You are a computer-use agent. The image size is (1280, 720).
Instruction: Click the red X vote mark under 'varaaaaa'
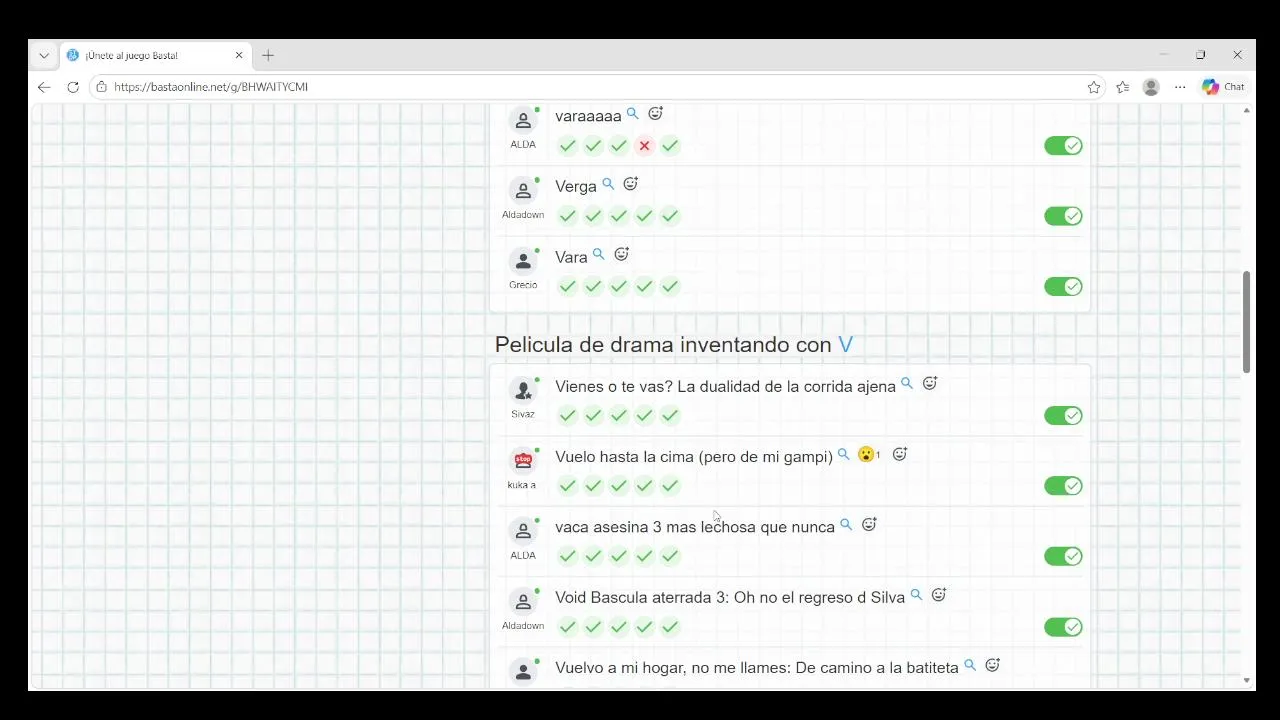click(644, 146)
